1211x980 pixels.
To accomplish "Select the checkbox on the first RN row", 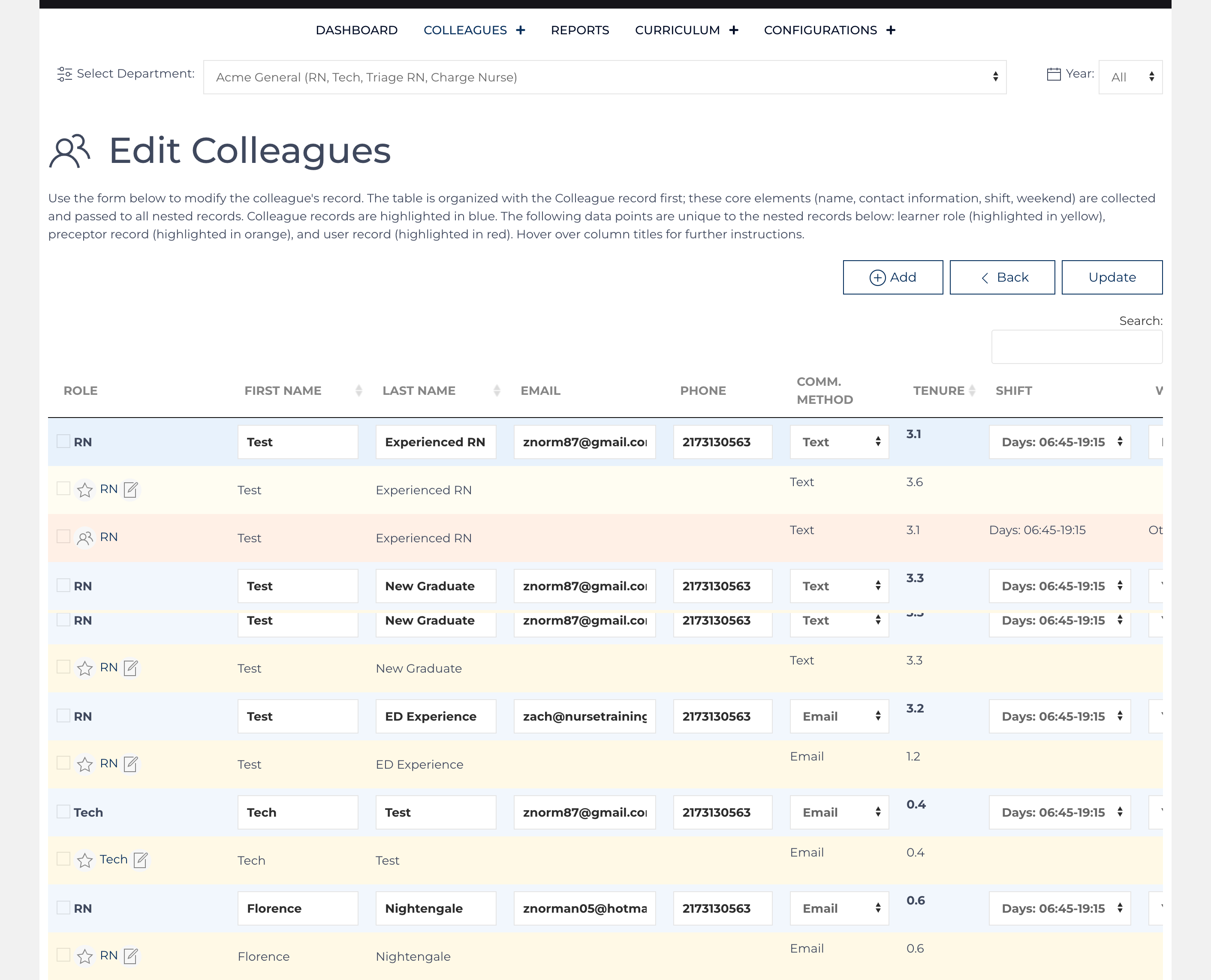I will [x=63, y=442].
